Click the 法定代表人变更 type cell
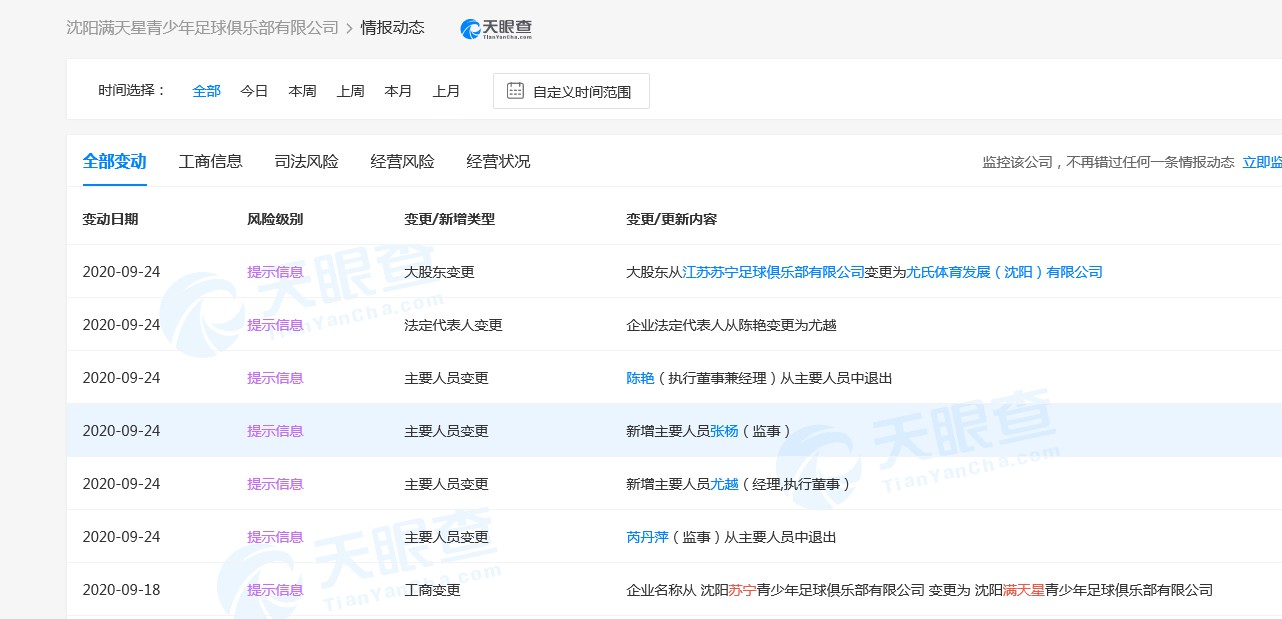Image resolution: width=1282 pixels, height=619 pixels. (453, 325)
